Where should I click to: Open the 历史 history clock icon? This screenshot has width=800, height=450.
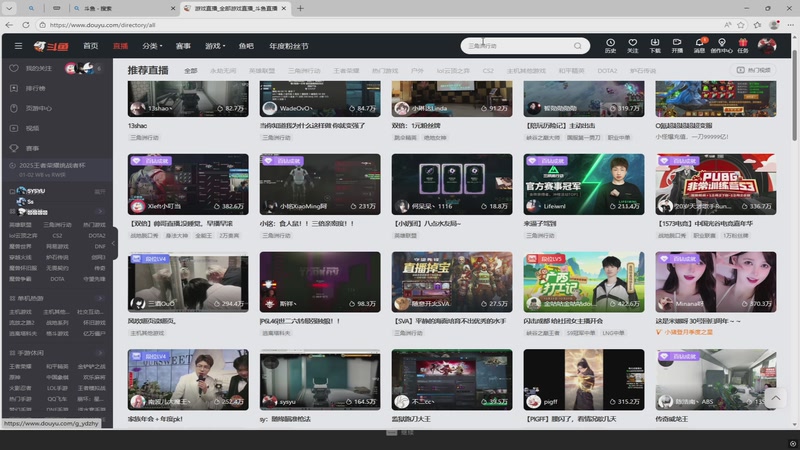610,45
